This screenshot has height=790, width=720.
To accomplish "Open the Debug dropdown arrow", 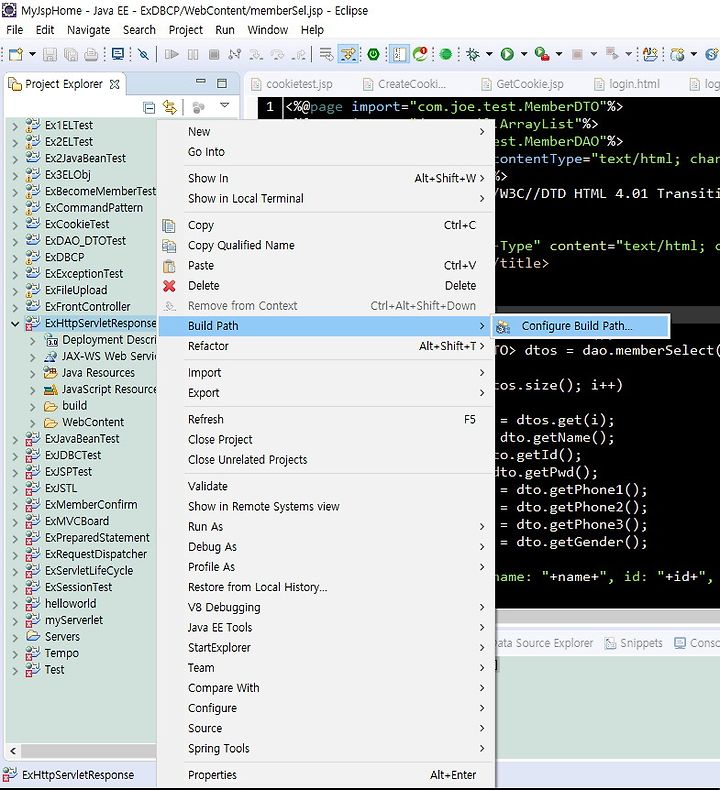I will [489, 54].
